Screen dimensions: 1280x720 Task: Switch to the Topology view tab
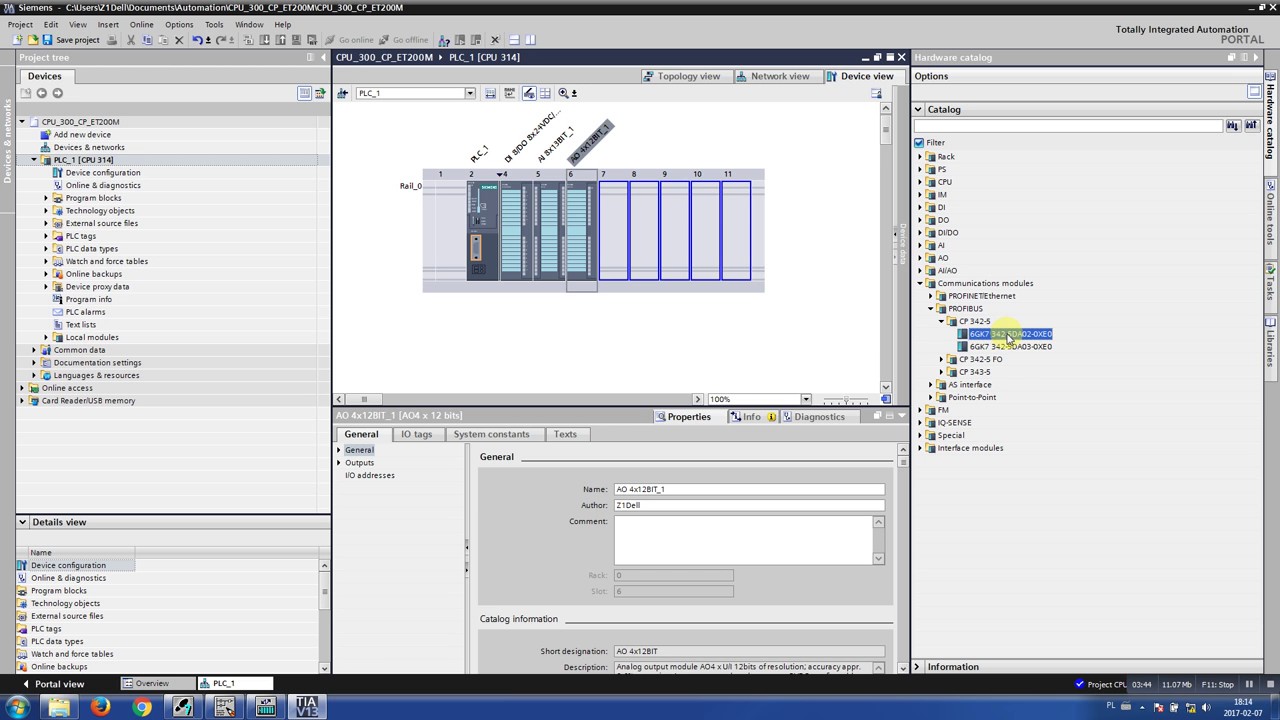(x=682, y=76)
